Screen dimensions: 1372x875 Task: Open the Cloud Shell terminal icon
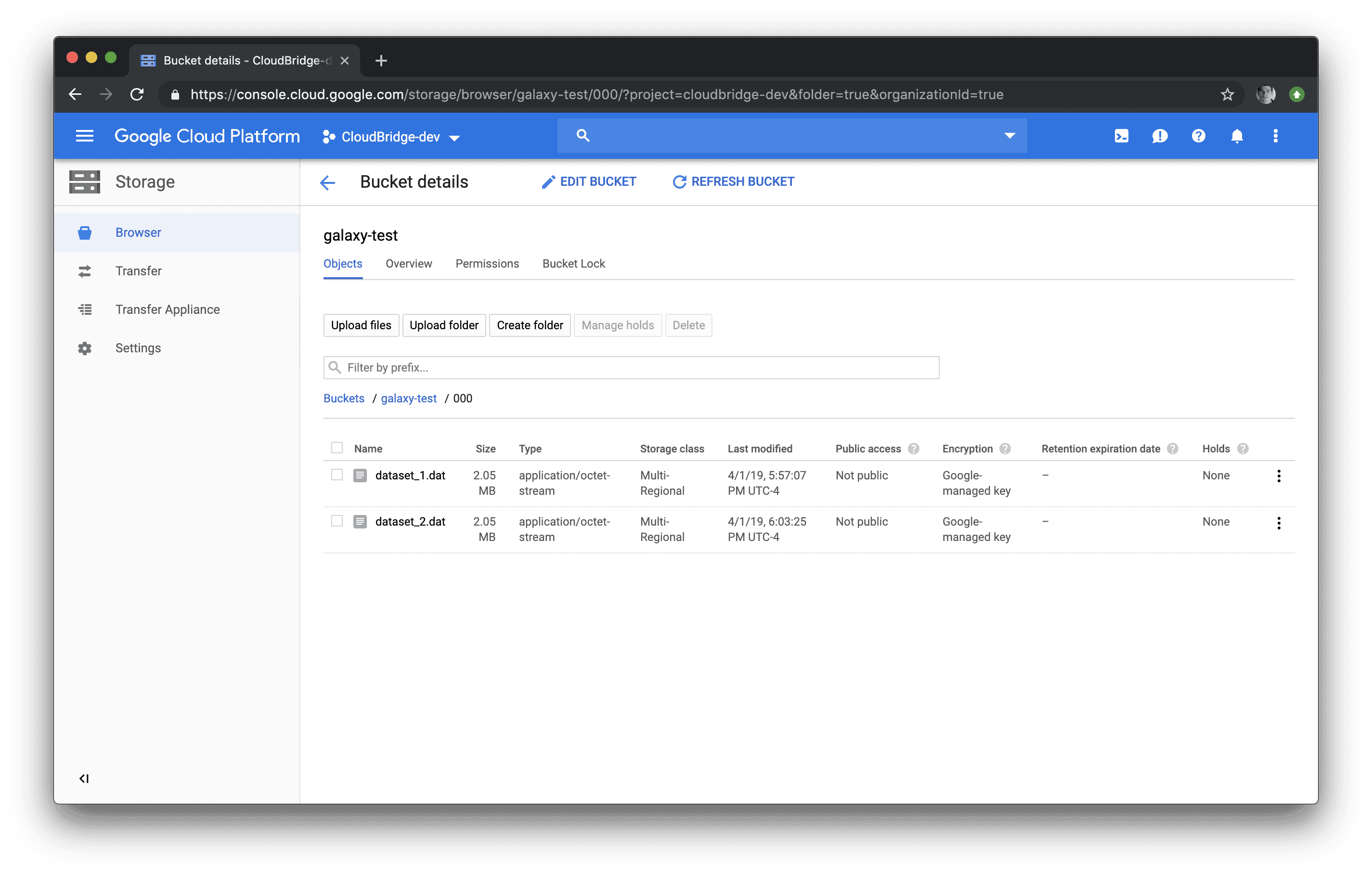point(1121,136)
